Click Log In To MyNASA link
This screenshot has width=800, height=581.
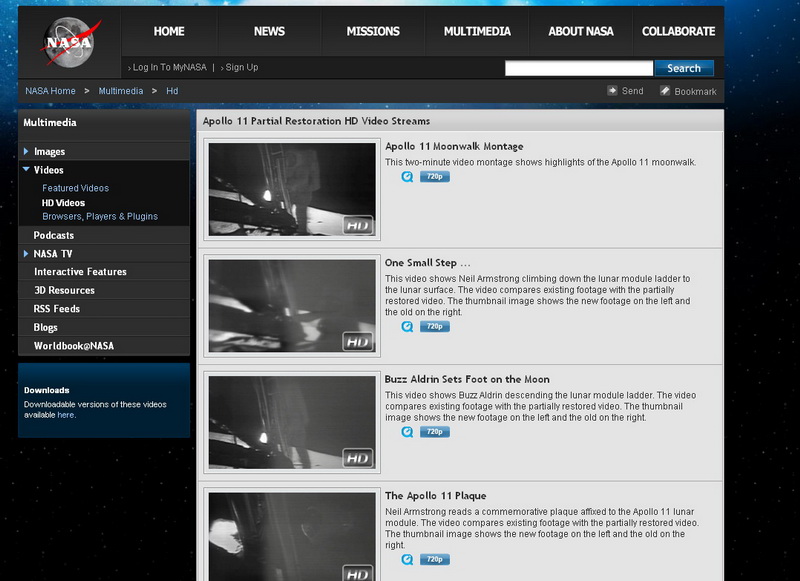169,67
